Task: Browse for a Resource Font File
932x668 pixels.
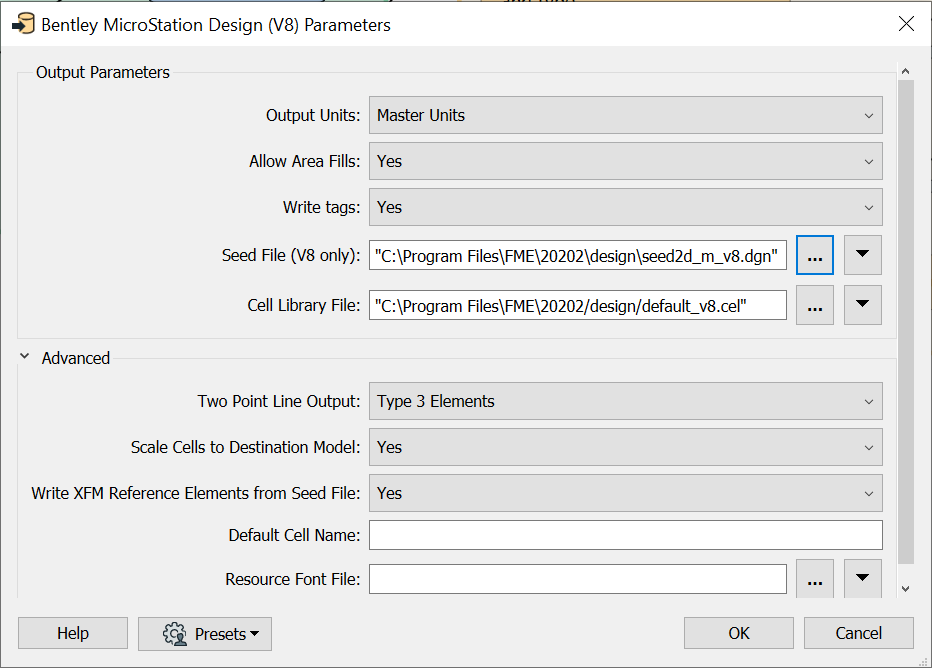Action: pyautogui.click(x=814, y=578)
